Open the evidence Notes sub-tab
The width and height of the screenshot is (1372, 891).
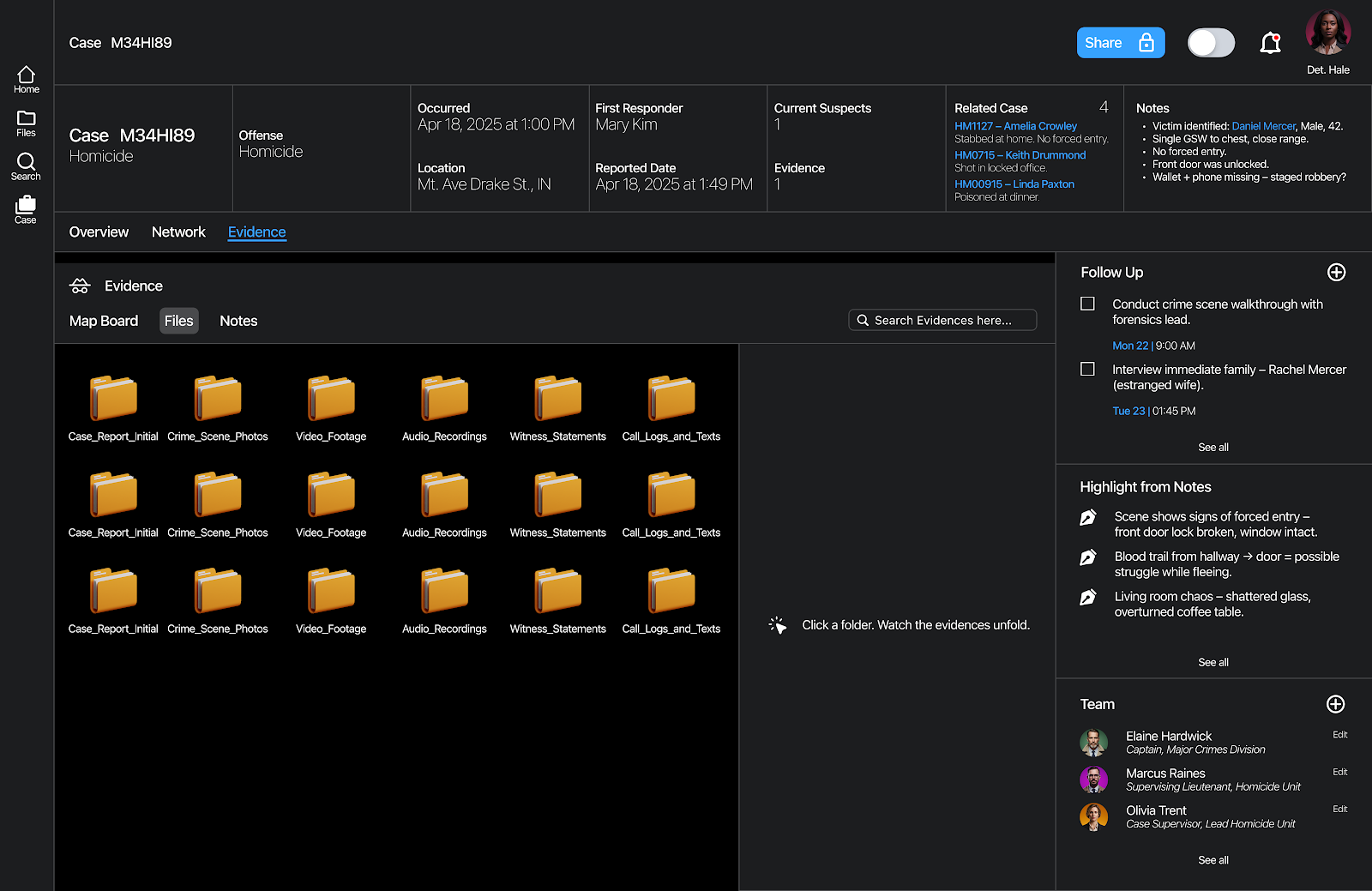tap(238, 321)
